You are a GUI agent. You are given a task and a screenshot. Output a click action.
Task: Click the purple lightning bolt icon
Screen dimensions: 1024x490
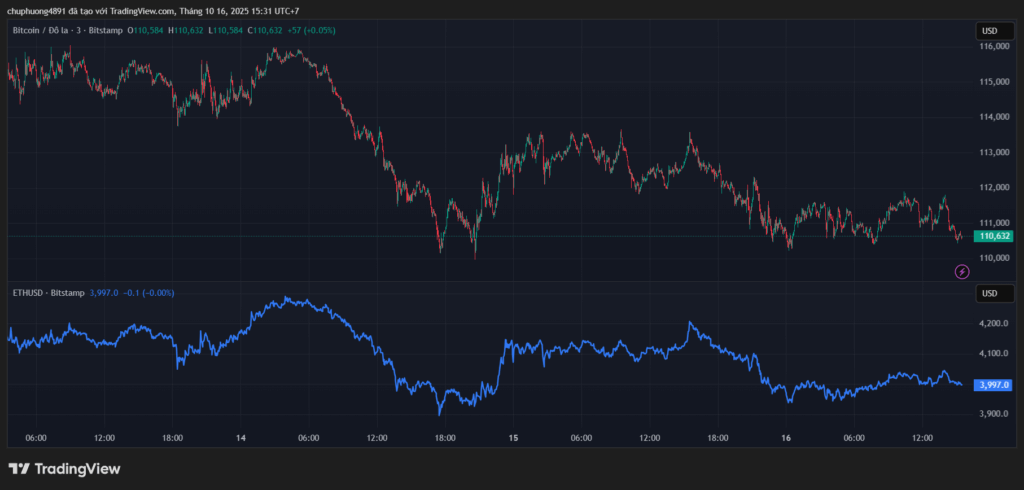962,271
